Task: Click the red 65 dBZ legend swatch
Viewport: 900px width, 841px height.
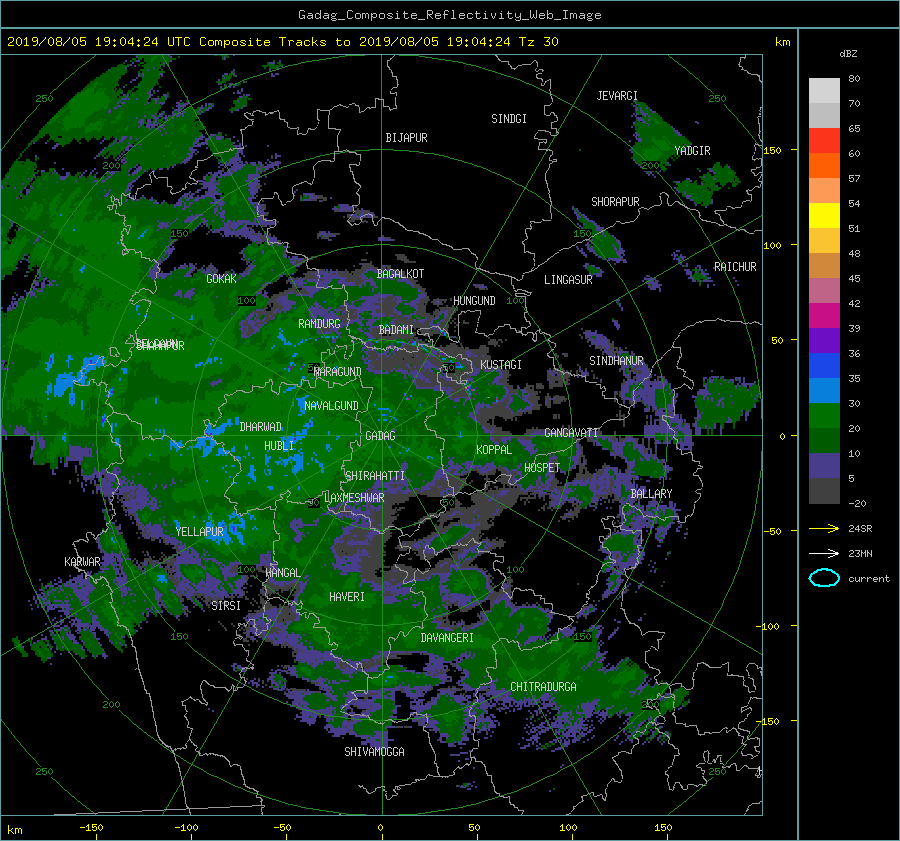Action: pos(824,140)
